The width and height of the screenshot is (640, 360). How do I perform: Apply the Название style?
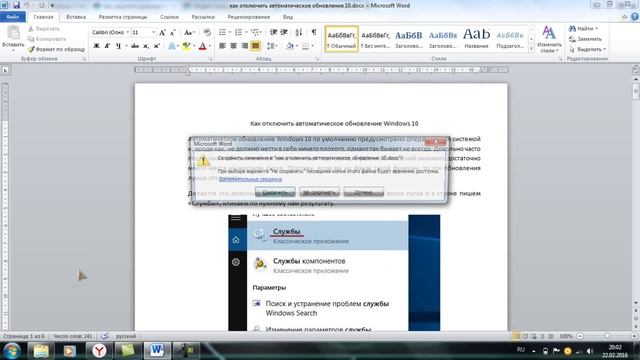pos(476,38)
